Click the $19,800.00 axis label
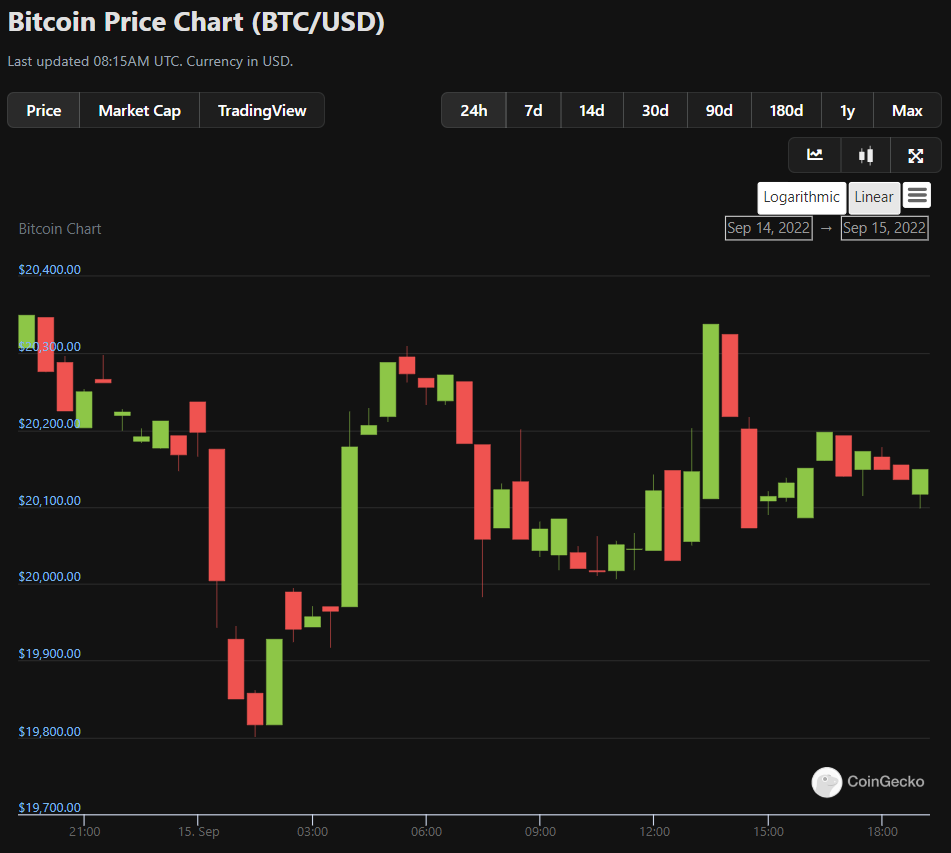951x853 pixels. point(49,732)
